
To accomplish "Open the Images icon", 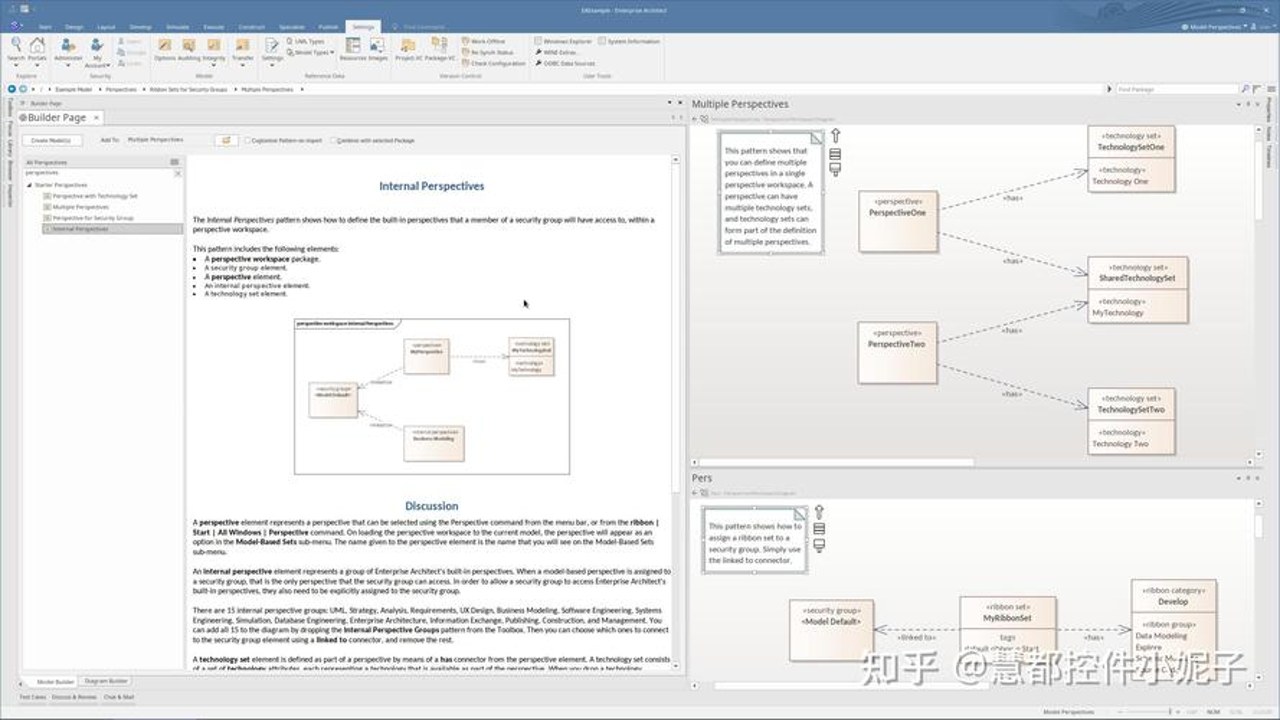I will tap(377, 49).
